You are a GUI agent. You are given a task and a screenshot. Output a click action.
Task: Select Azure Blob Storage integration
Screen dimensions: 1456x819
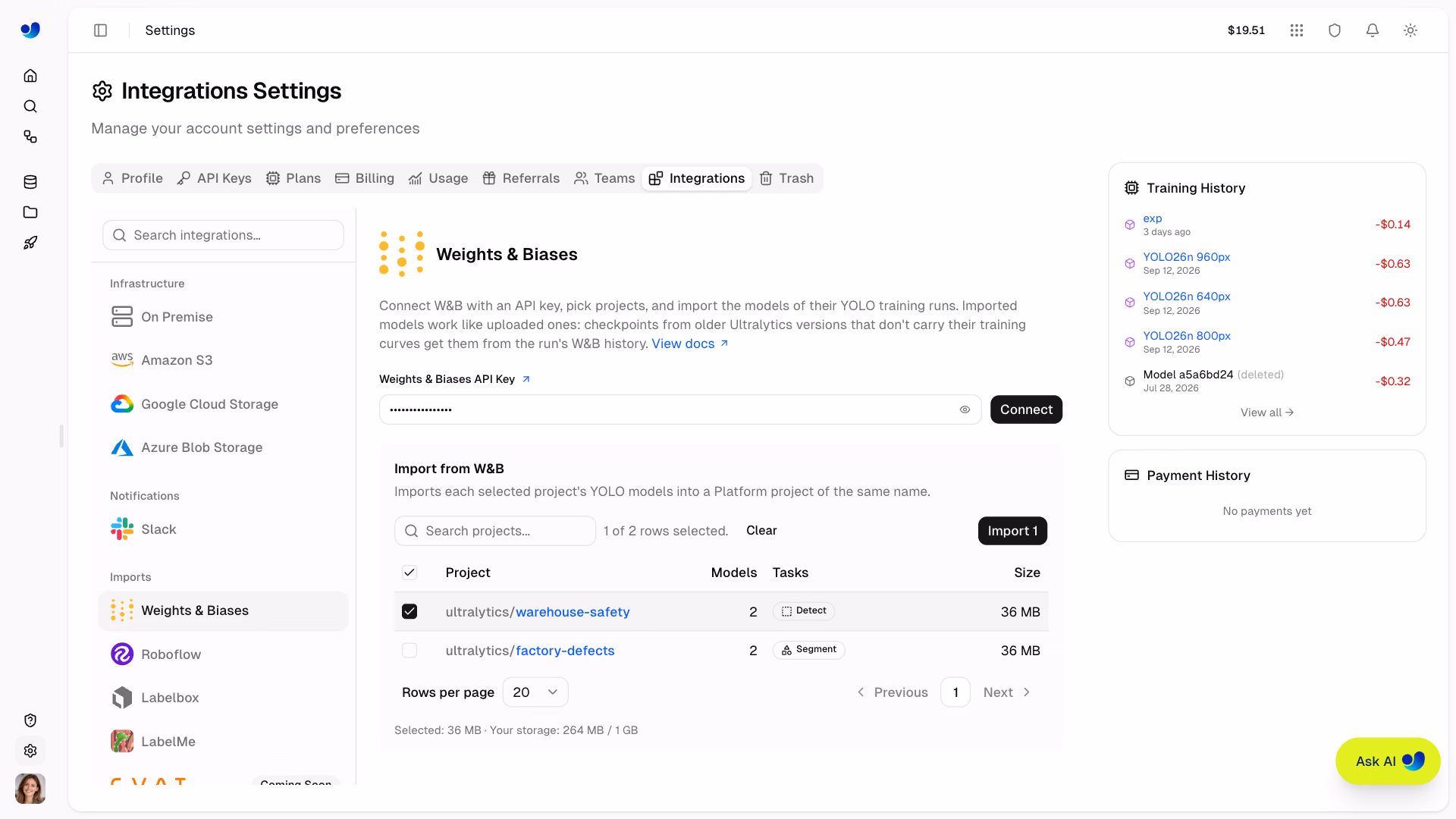pos(223,447)
